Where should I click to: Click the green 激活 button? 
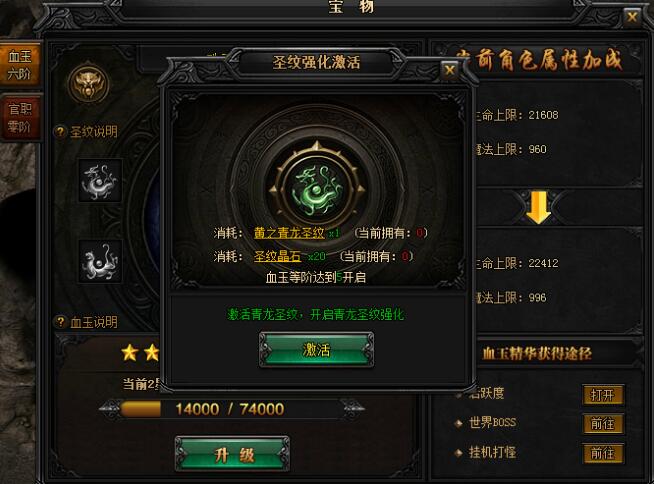(317, 350)
